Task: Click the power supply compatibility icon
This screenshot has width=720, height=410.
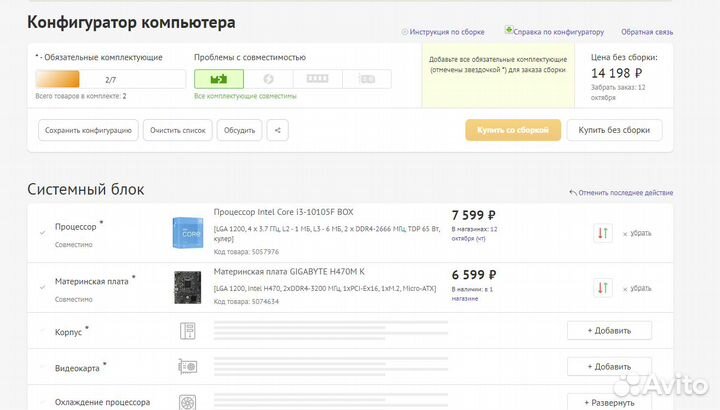Action: pos(269,79)
